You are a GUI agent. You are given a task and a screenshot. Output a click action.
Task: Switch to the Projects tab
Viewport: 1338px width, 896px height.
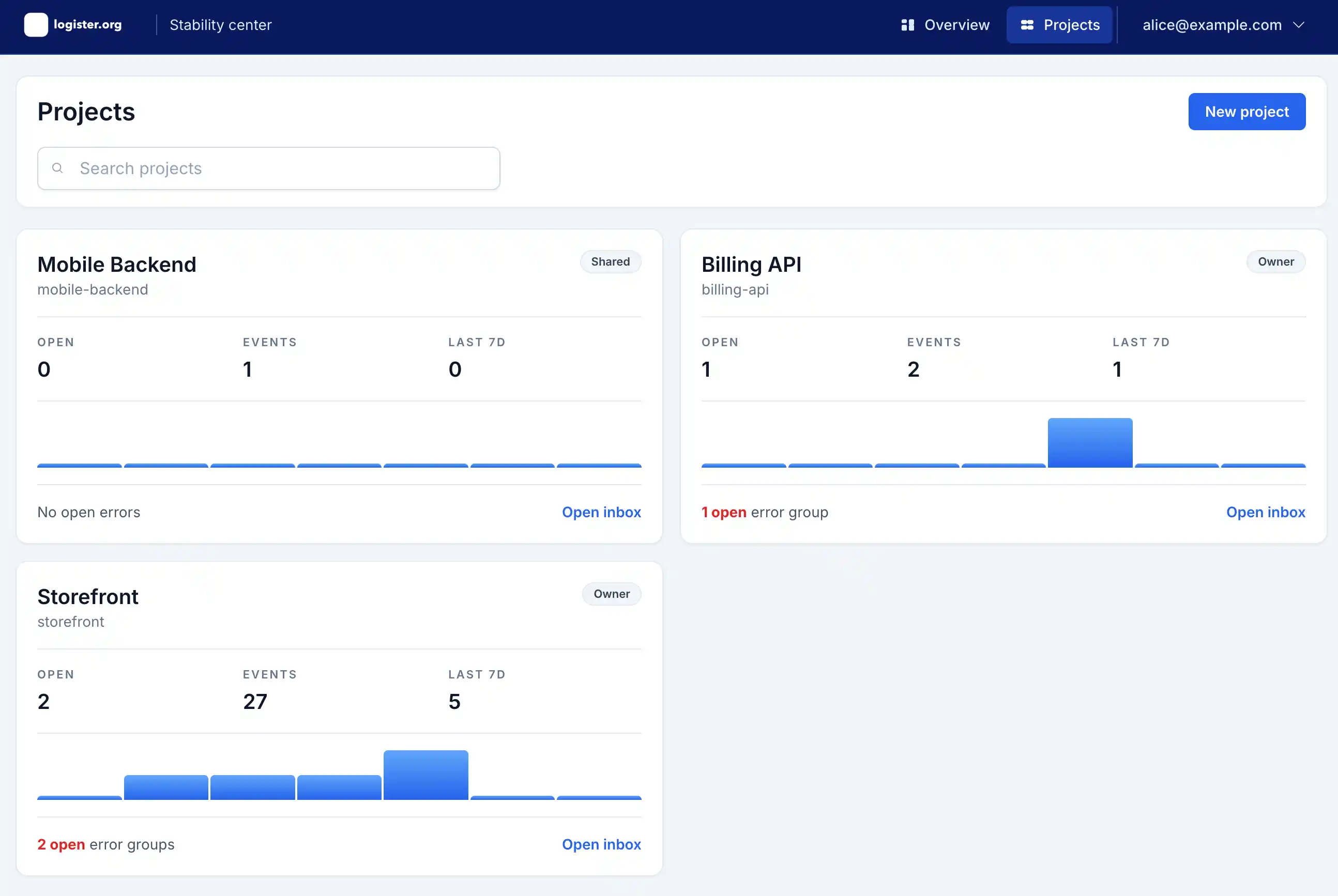tap(1059, 25)
